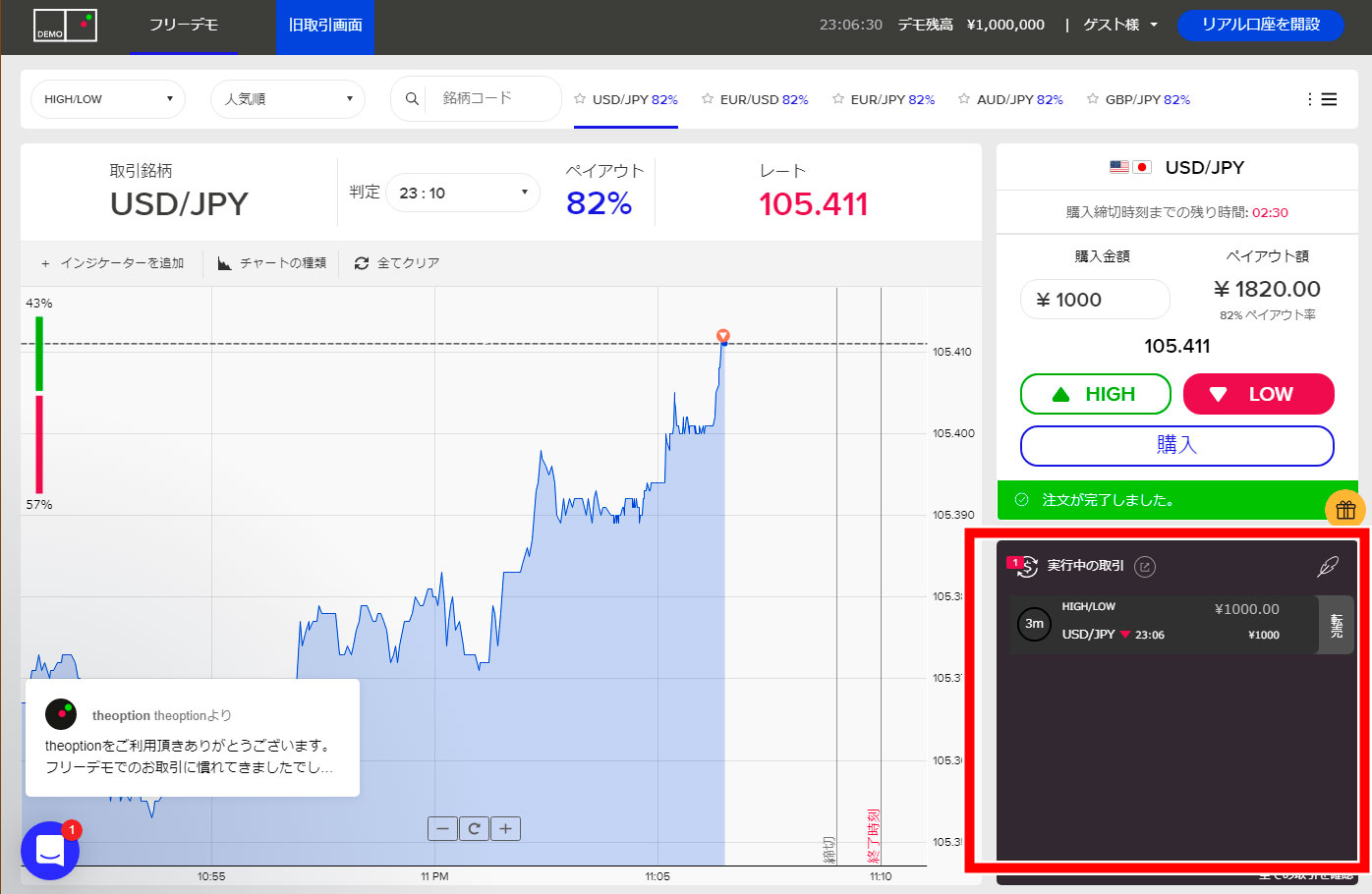Reset the chart zoom
Screen dimensions: 1372x894
point(474,828)
